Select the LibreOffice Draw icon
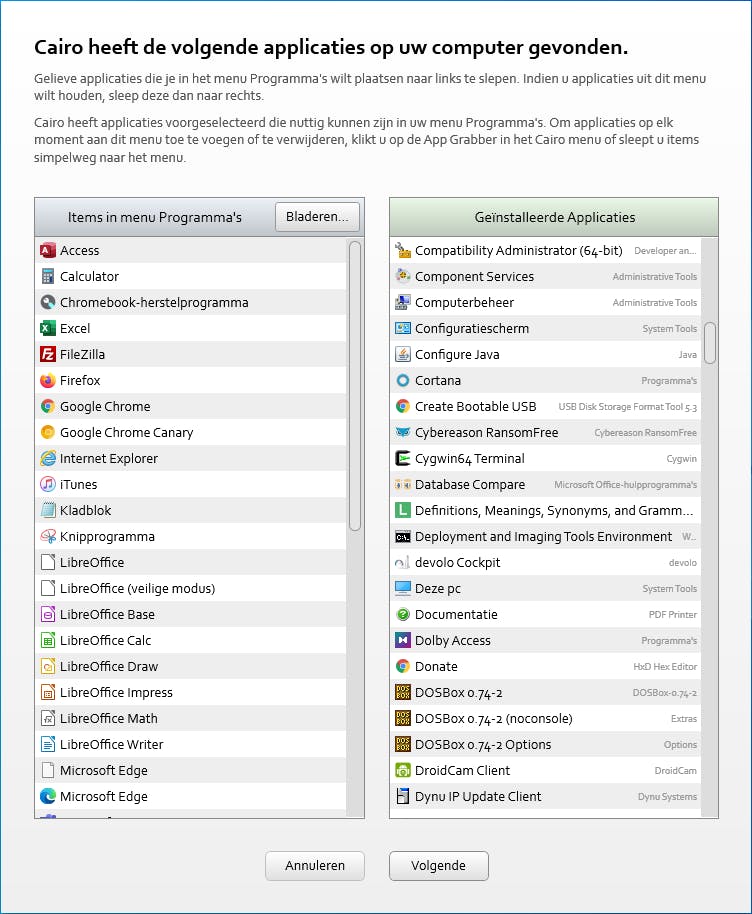Viewport: 752px width, 914px height. click(48, 666)
